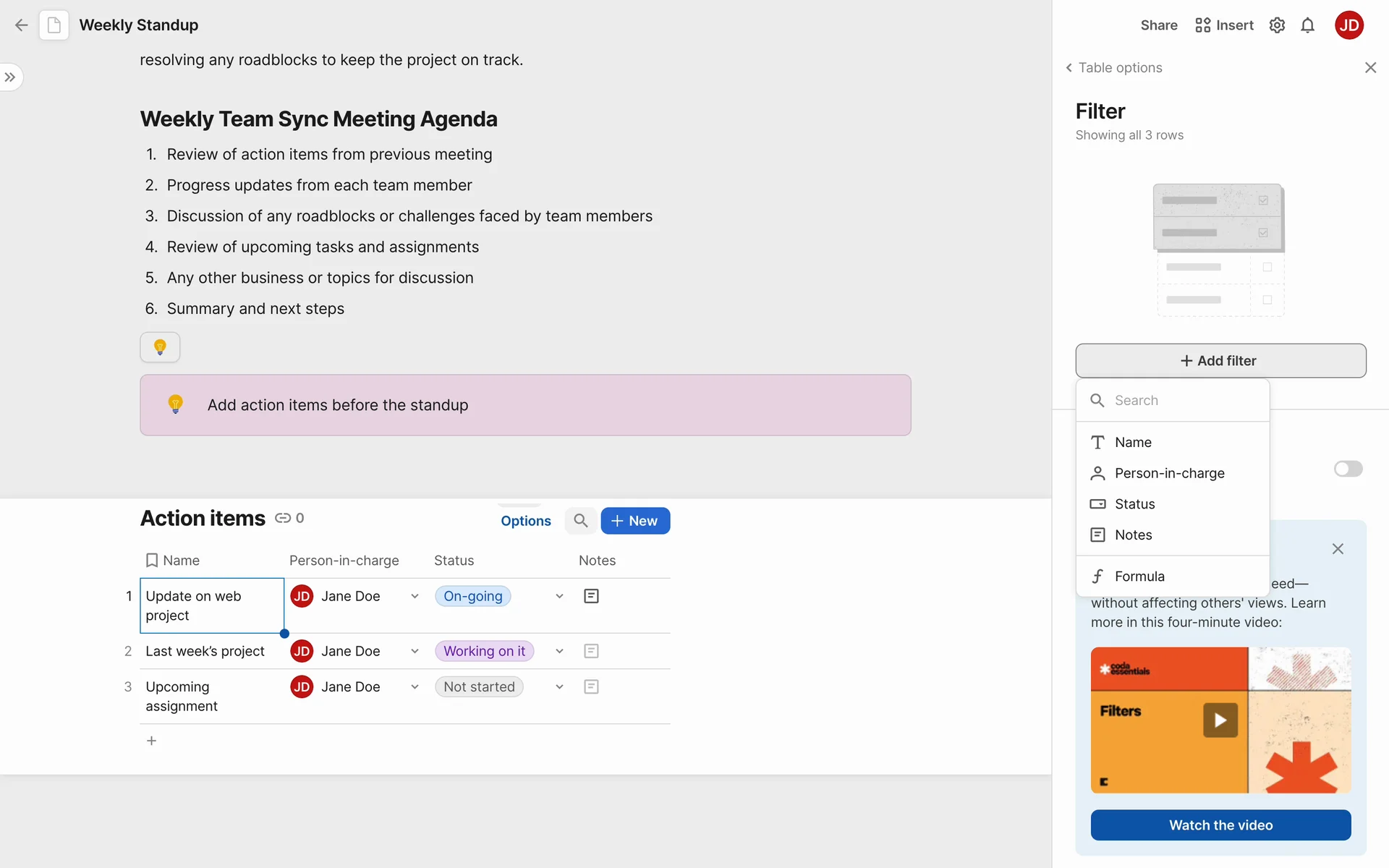Select Person-in-charge from filter column list
The width and height of the screenshot is (1389, 868).
point(1169,473)
